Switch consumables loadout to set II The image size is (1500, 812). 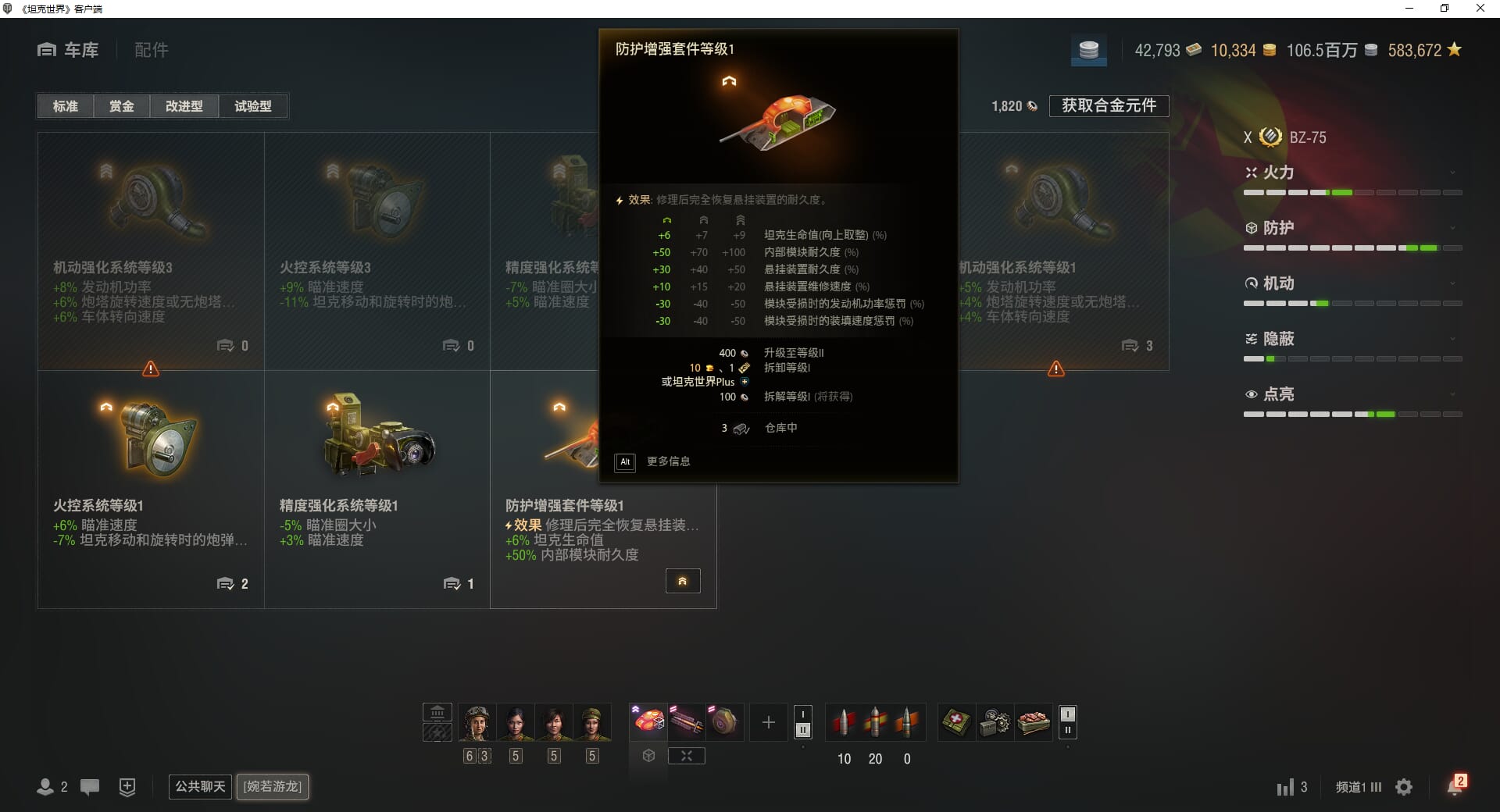tap(1067, 730)
